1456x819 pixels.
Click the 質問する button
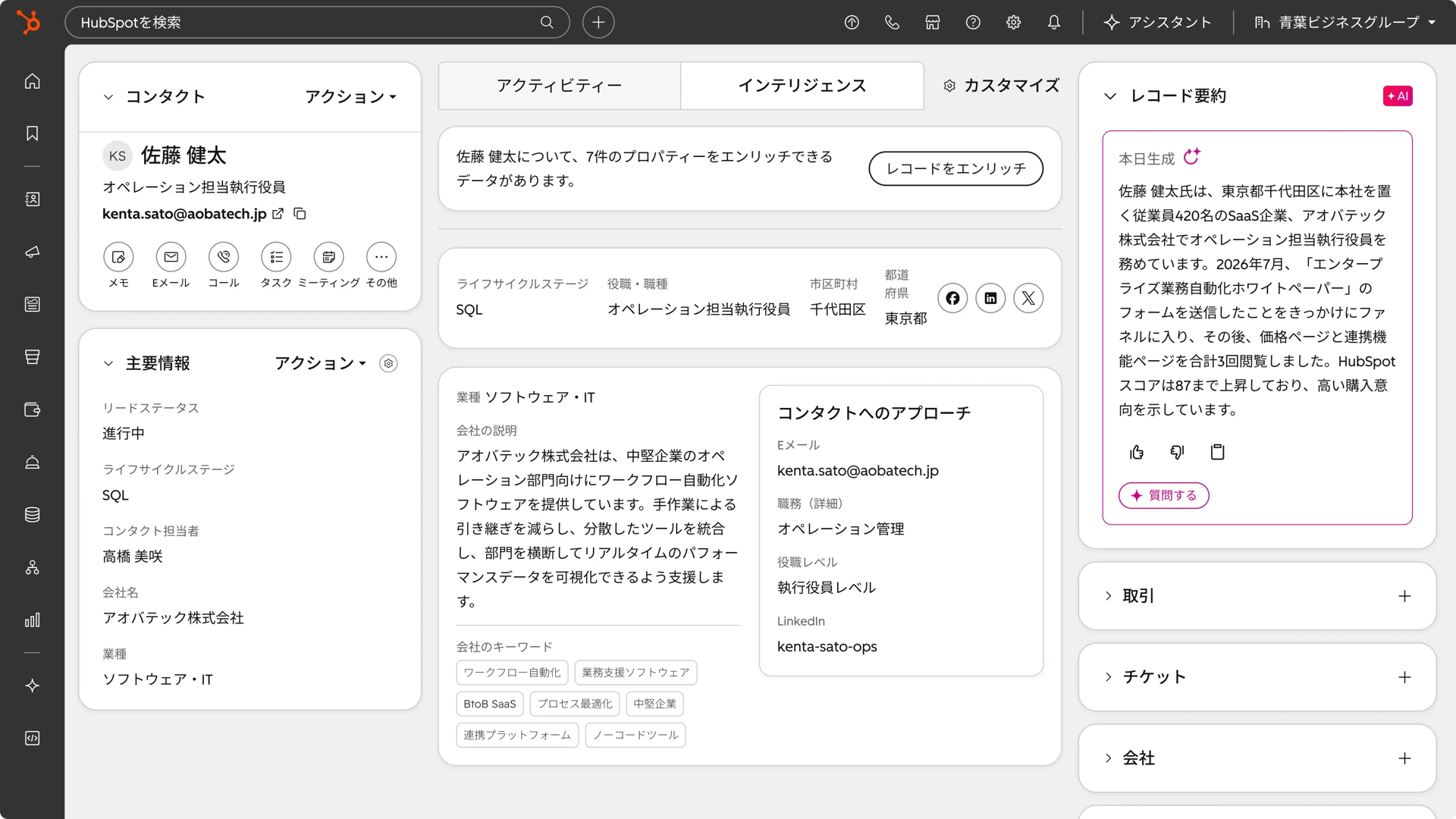click(1163, 495)
